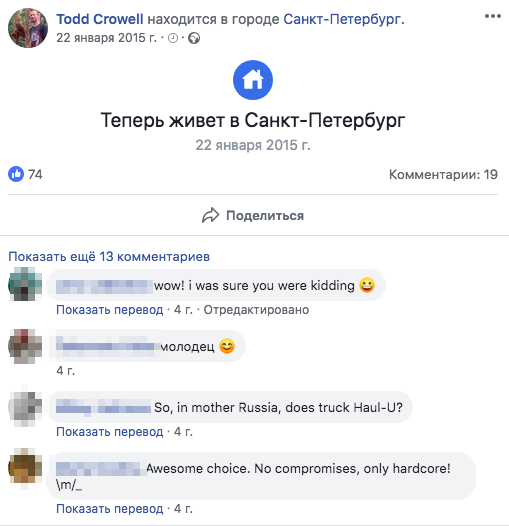Open the 74 likes count list
The height and width of the screenshot is (526, 509).
click(35, 174)
